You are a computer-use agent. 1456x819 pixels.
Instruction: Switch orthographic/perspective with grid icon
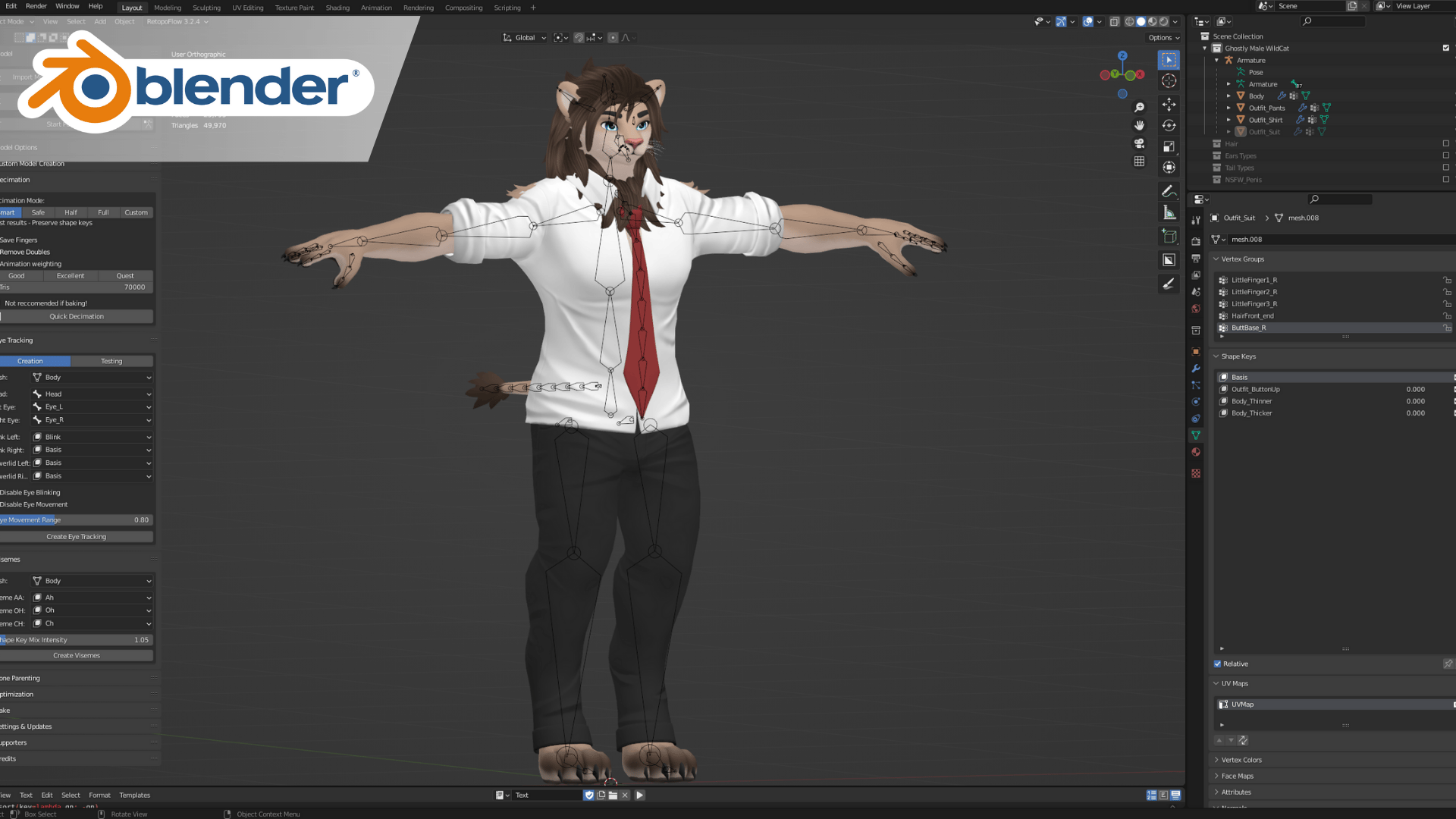tap(1139, 162)
